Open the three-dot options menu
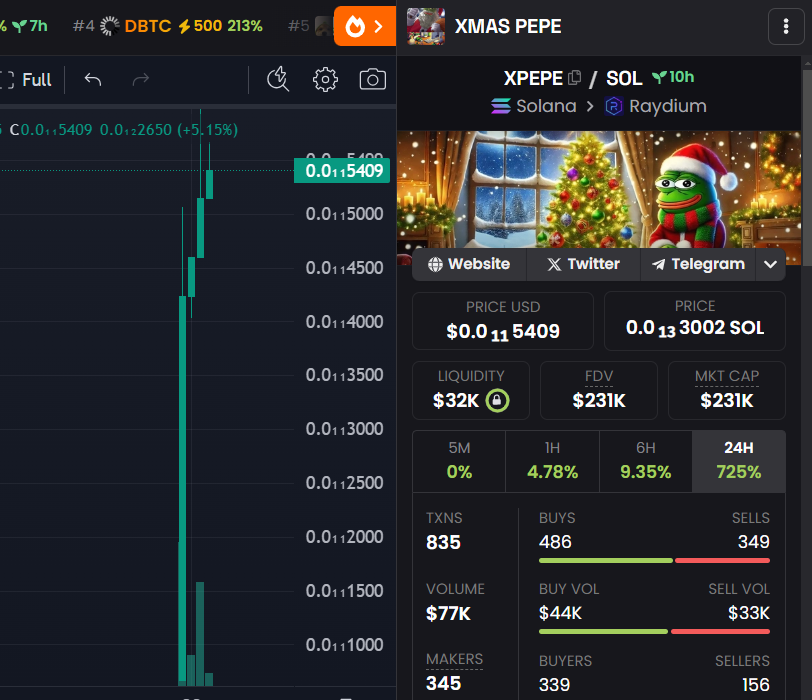 786,26
